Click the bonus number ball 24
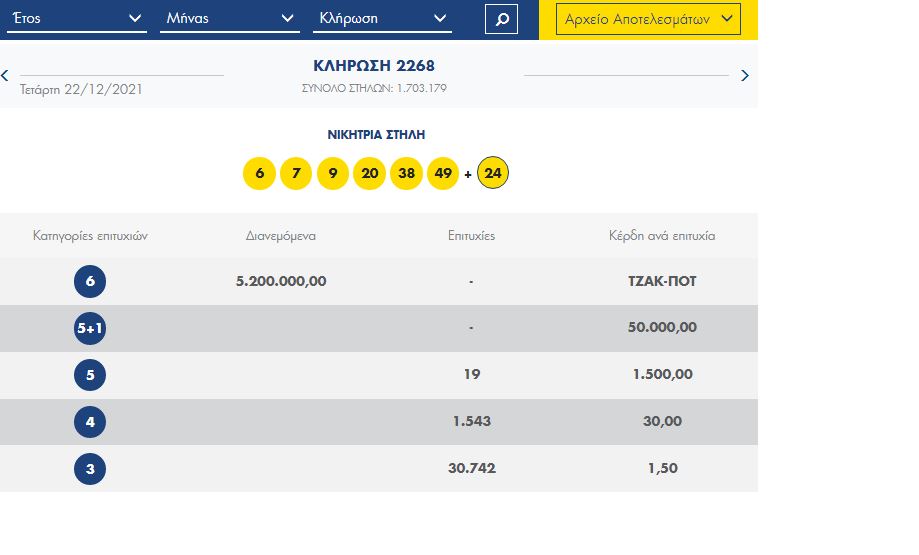Viewport: 919px width, 555px height. coord(492,174)
